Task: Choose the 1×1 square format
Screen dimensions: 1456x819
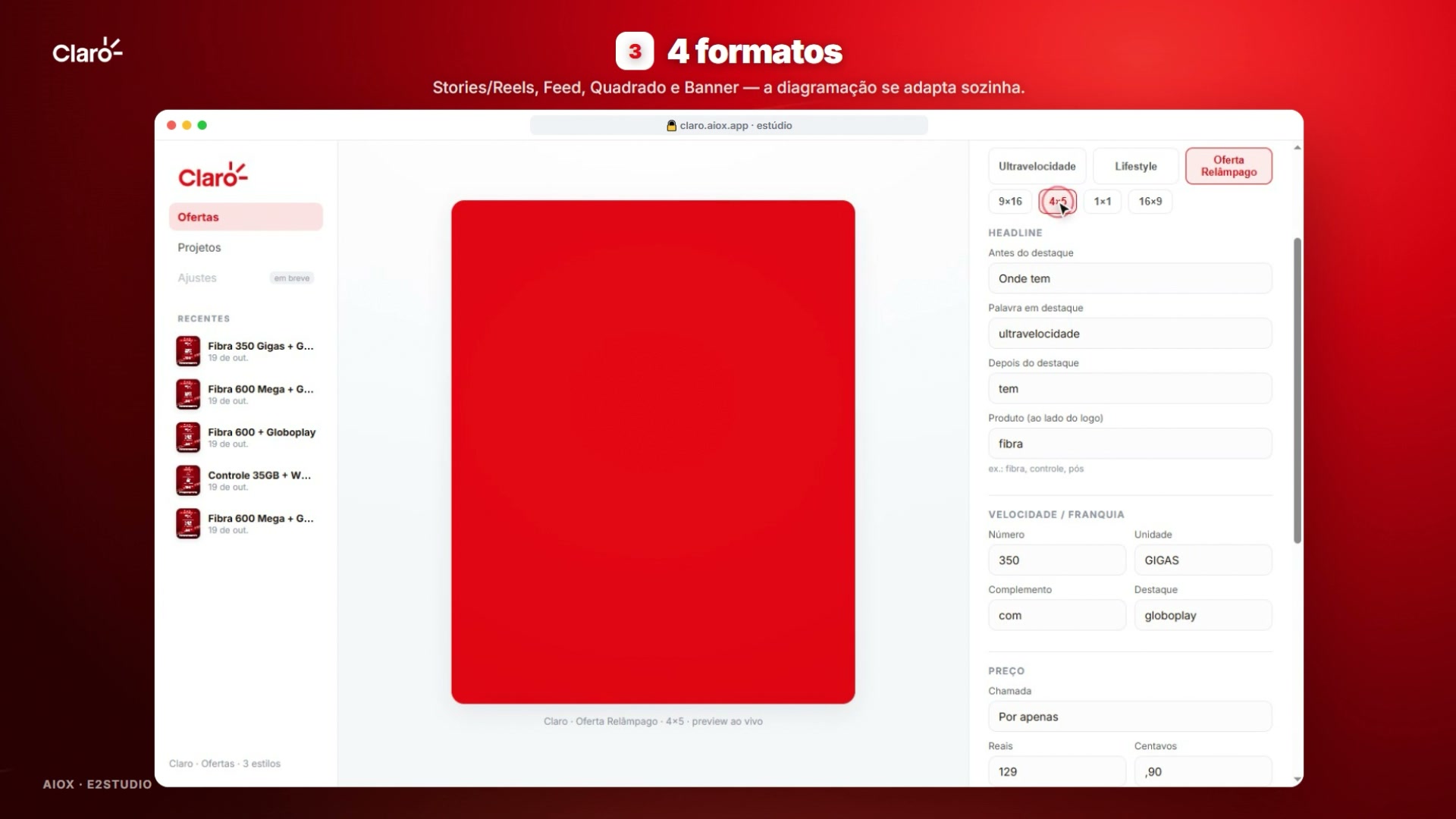Action: tap(1102, 201)
